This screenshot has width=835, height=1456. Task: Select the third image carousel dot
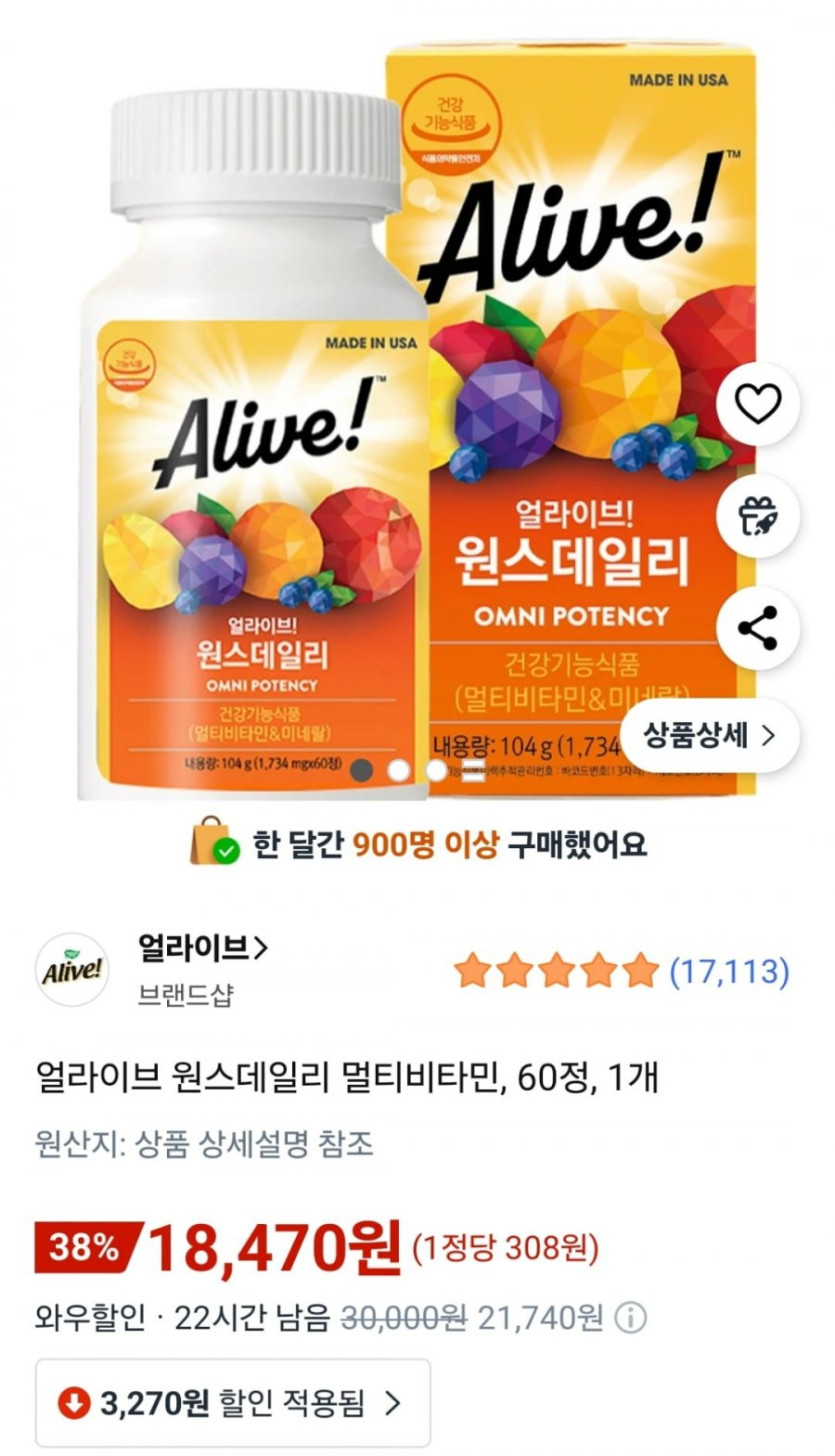(436, 770)
